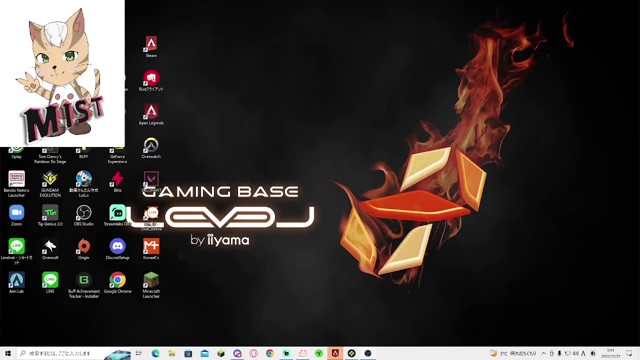Select the Blitz desktop icon
This screenshot has width=640, height=360.
pyautogui.click(x=118, y=182)
